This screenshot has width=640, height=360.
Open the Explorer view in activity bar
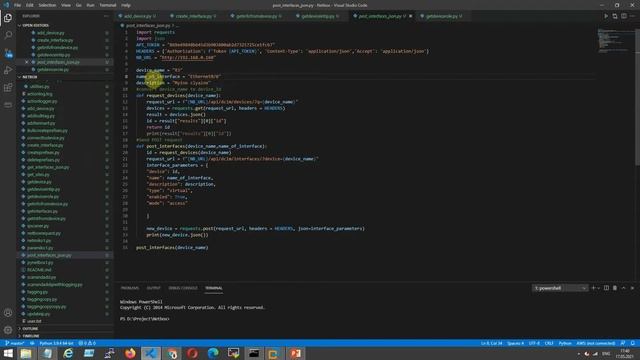(x=8, y=18)
